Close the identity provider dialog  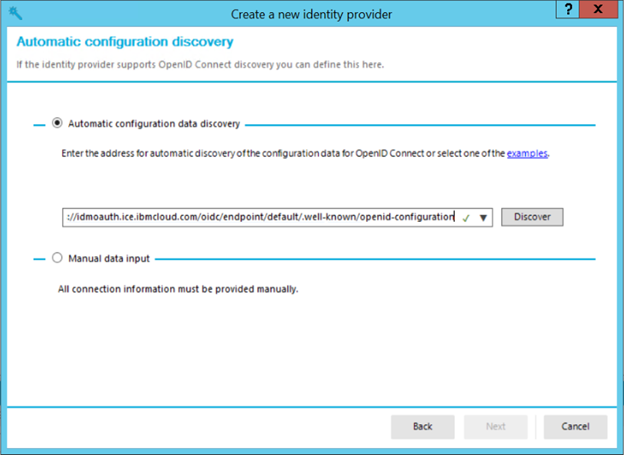click(598, 9)
